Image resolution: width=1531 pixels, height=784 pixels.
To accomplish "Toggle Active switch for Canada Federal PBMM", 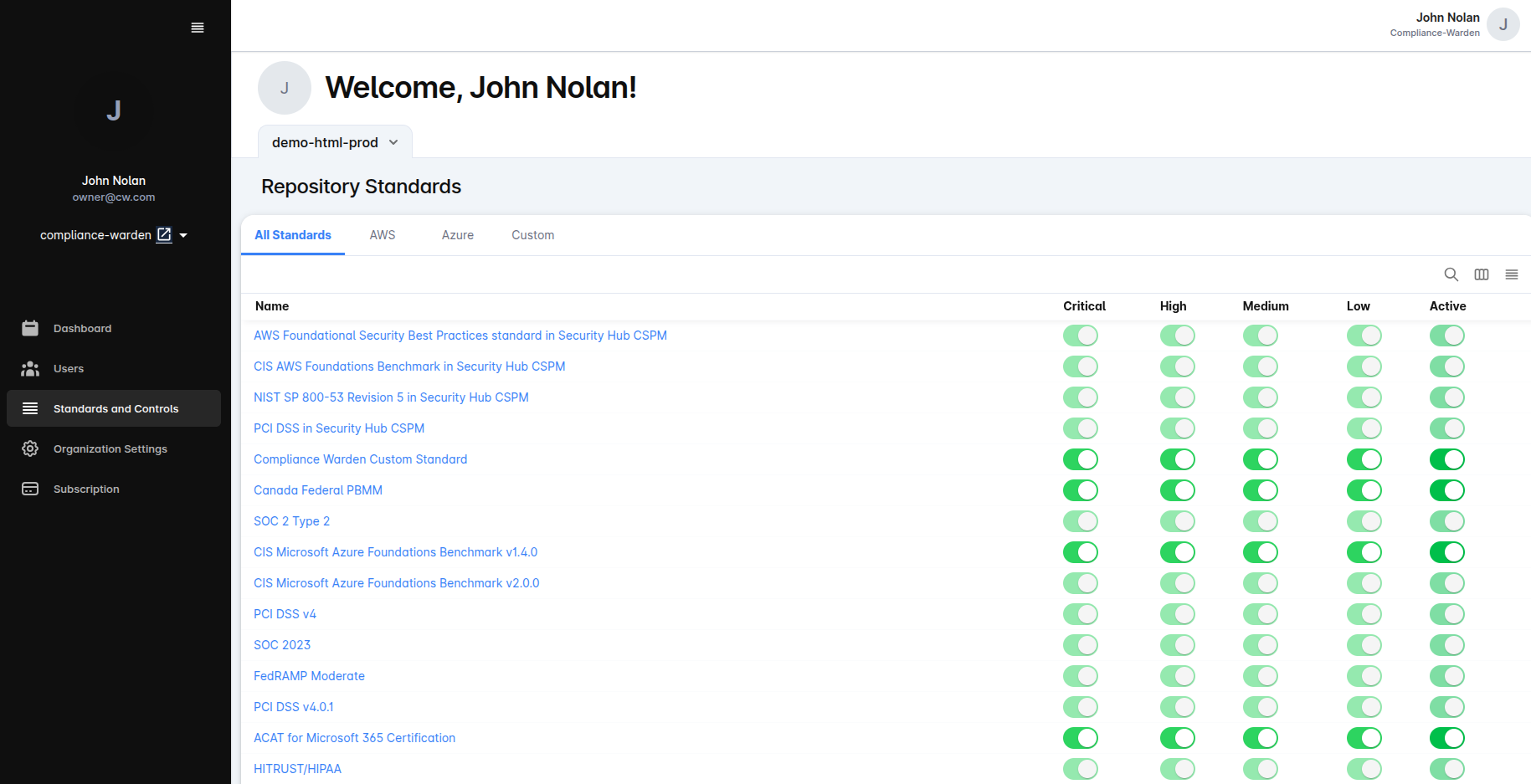I will (x=1446, y=490).
